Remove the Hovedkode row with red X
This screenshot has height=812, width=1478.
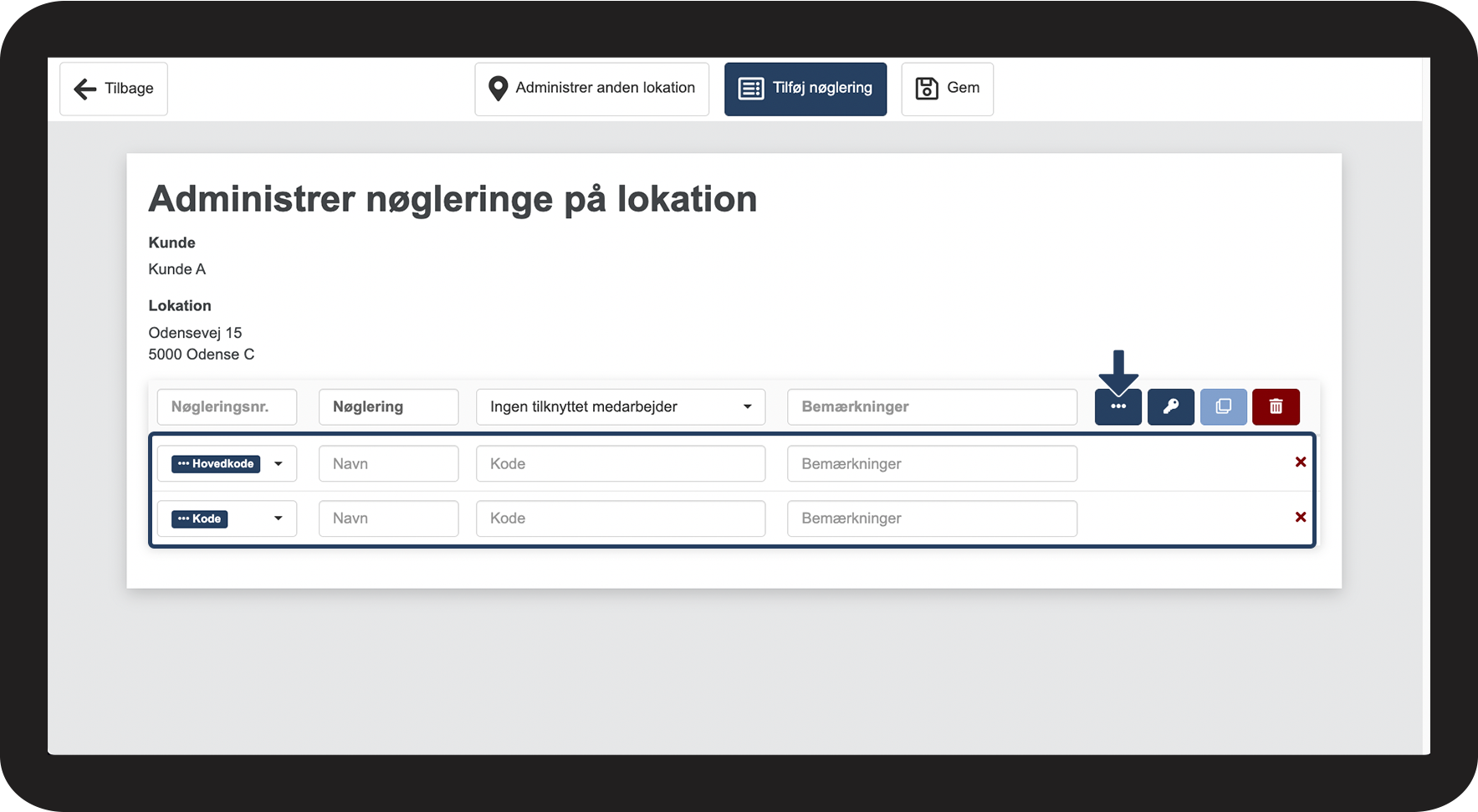[x=1300, y=462]
